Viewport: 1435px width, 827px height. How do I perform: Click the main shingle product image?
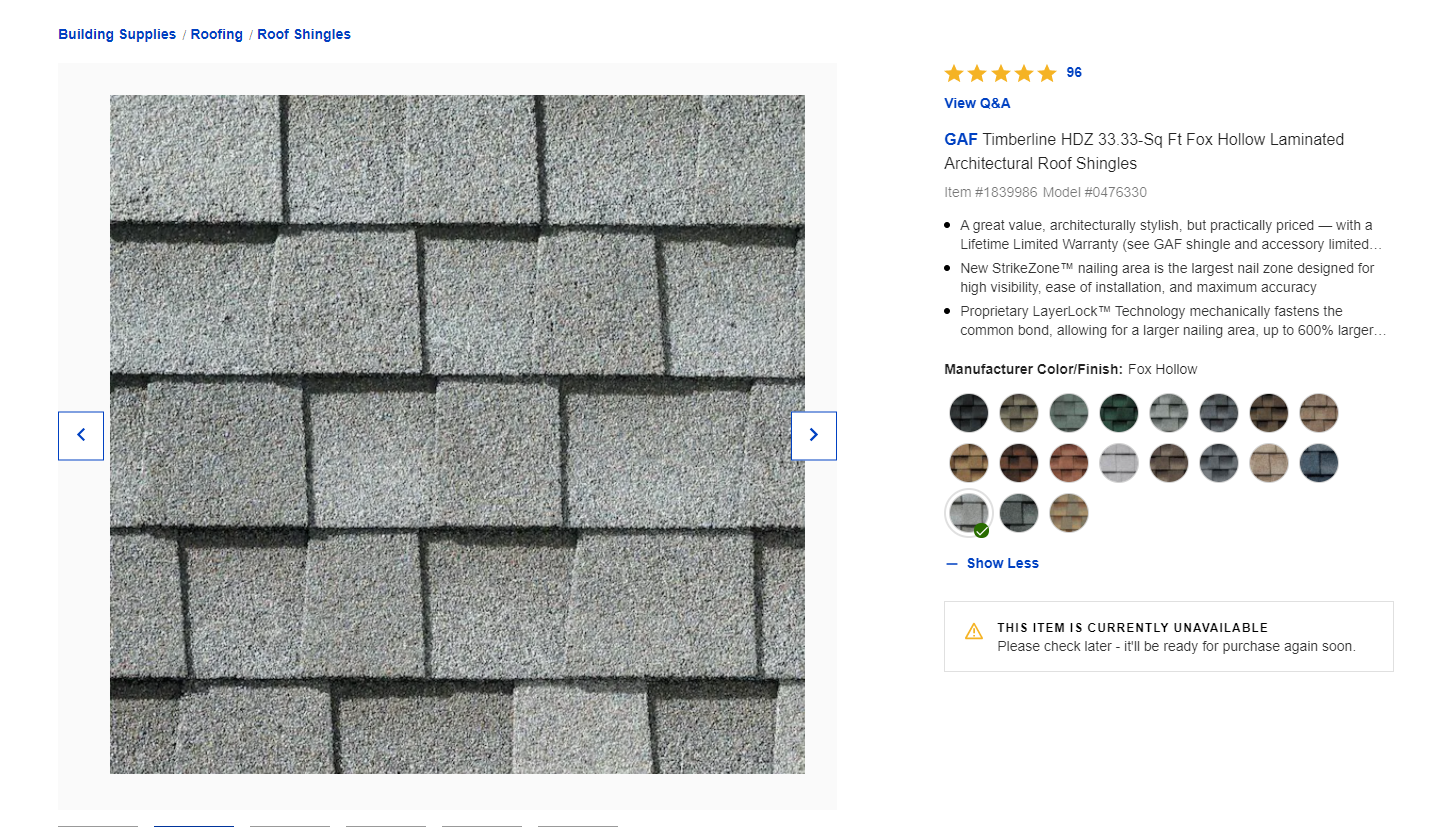tap(457, 434)
